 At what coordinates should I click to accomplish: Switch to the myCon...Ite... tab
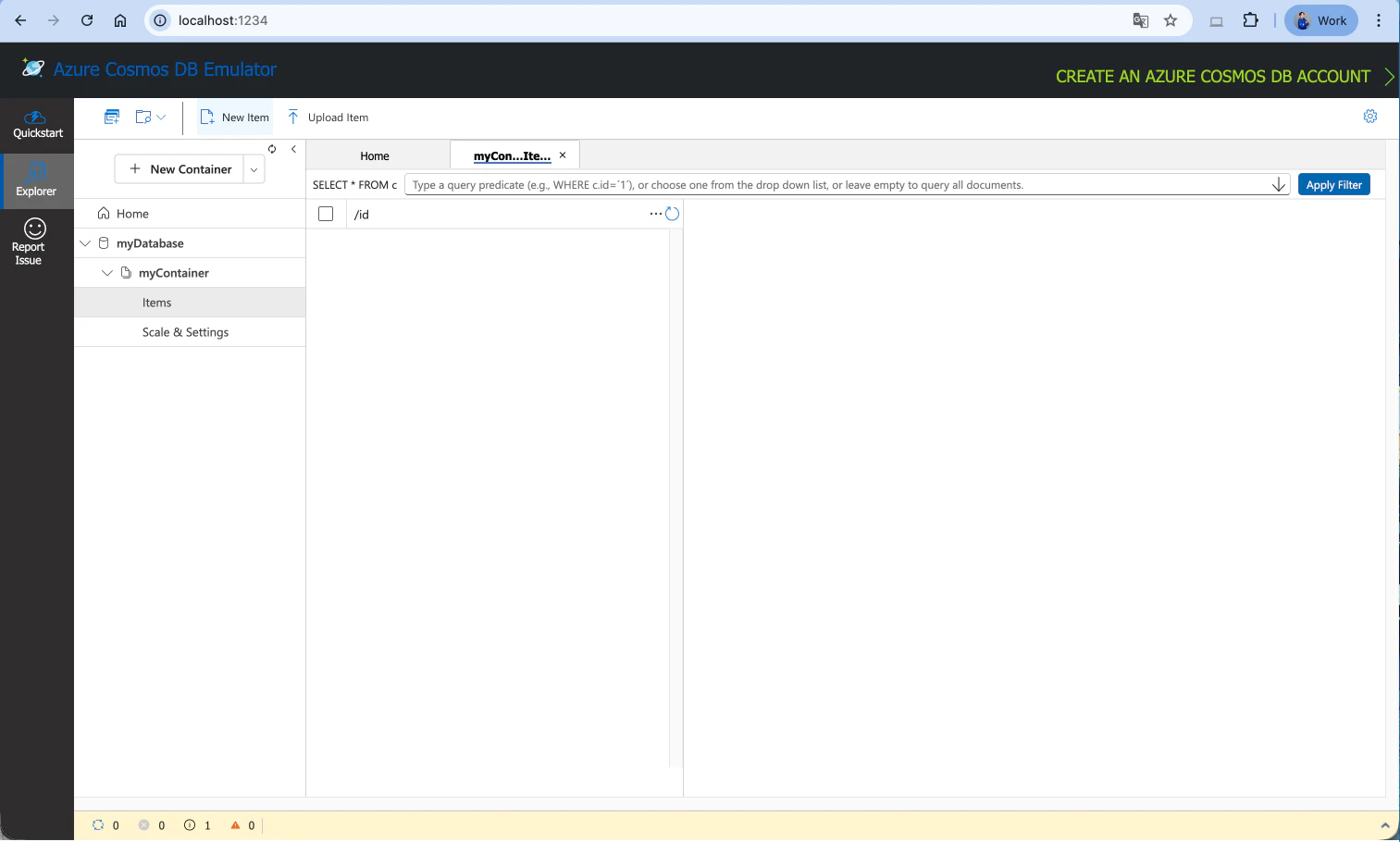pos(512,155)
